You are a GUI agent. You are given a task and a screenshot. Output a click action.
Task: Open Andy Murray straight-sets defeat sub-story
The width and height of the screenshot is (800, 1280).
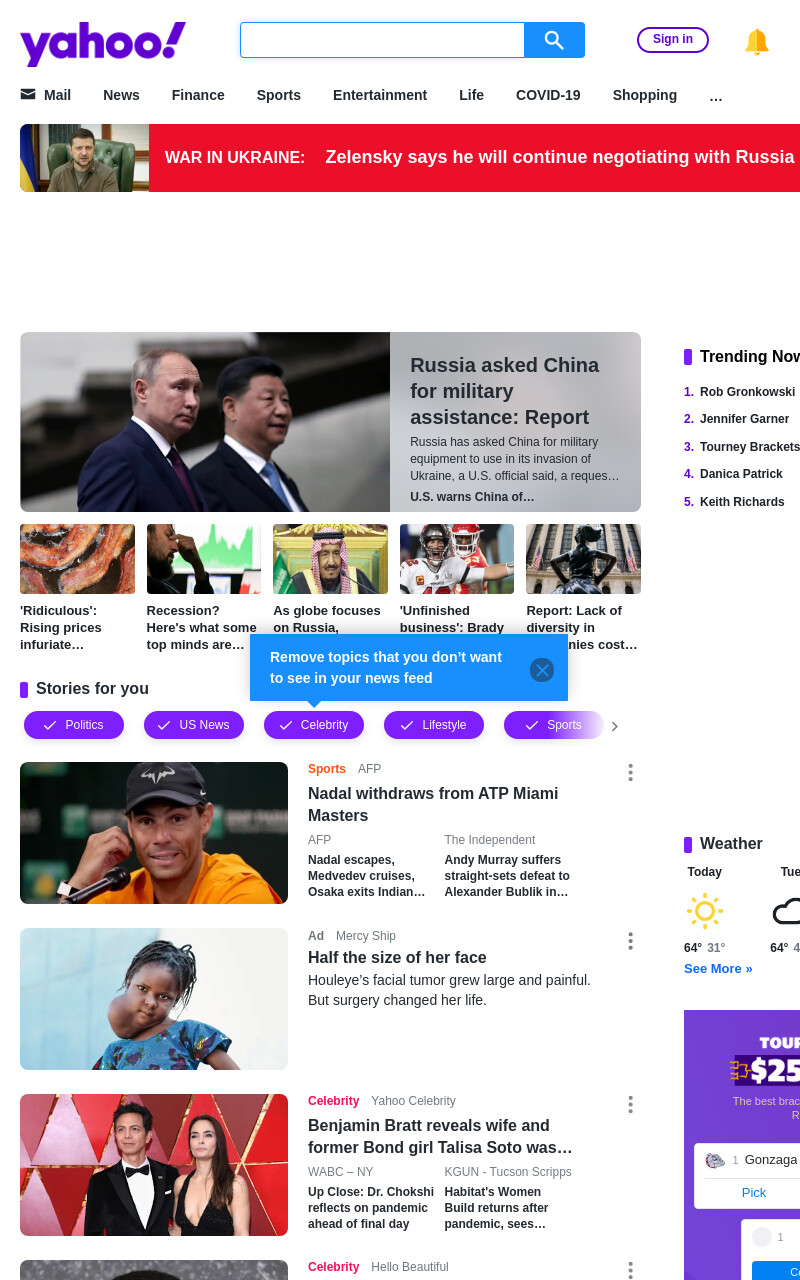coord(507,876)
